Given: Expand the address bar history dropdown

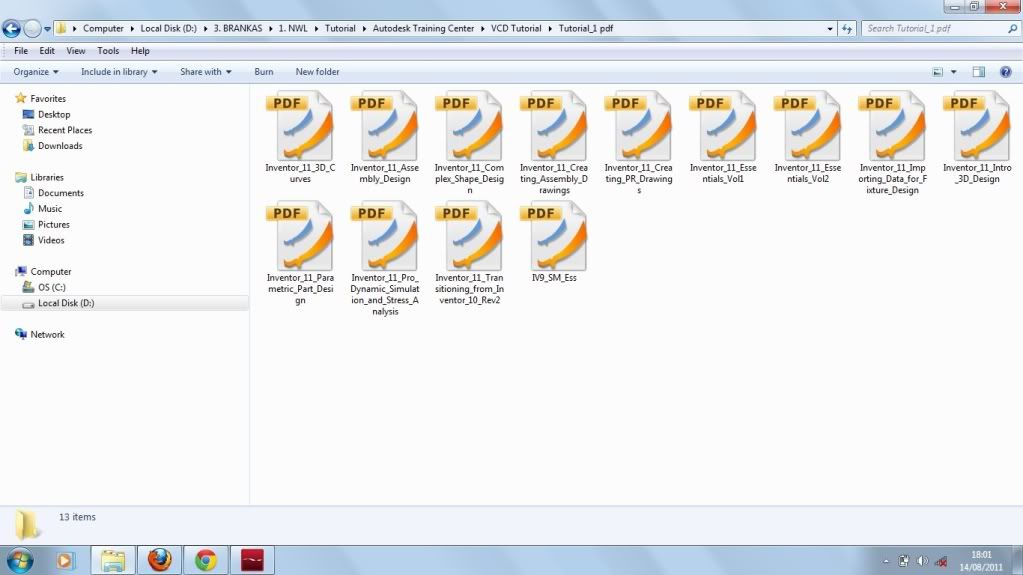Looking at the screenshot, I should (x=830, y=29).
